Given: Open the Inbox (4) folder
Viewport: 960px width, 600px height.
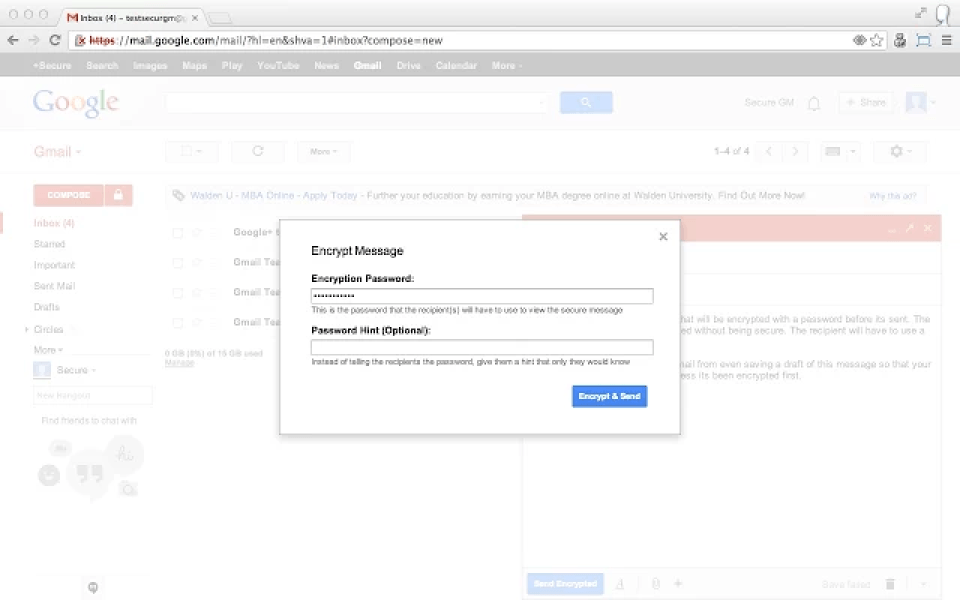Looking at the screenshot, I should pos(54,223).
